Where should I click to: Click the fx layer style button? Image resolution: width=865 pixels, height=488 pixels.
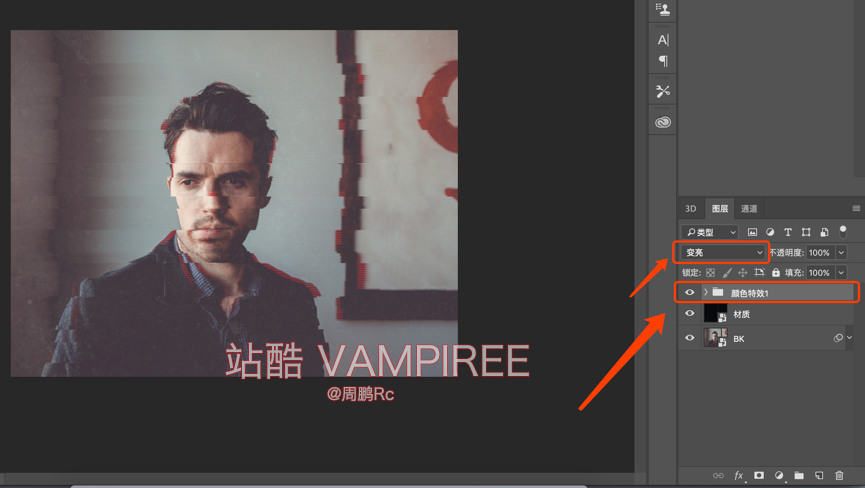(739, 475)
